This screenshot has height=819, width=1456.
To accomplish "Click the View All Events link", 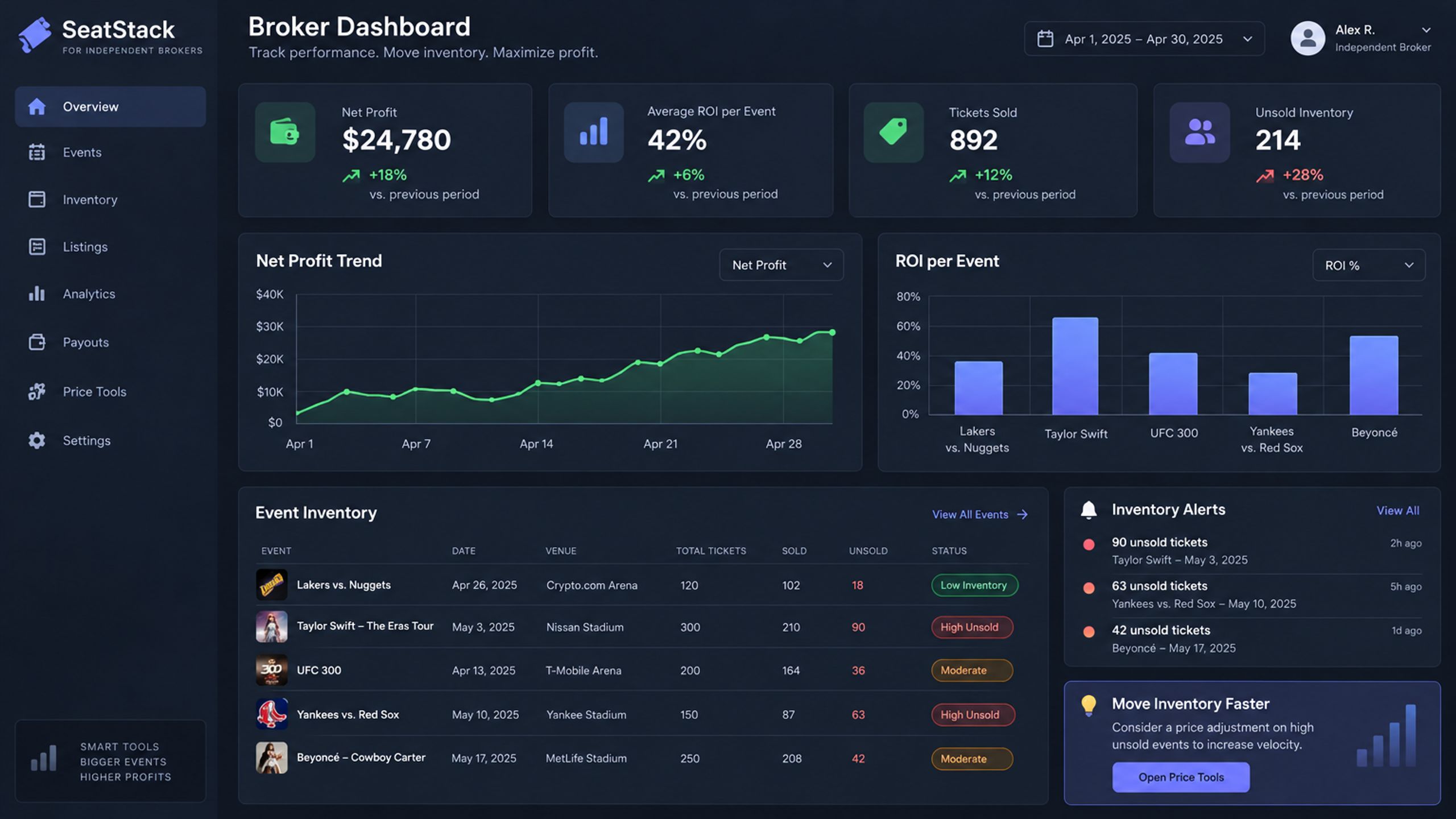I will [x=979, y=514].
